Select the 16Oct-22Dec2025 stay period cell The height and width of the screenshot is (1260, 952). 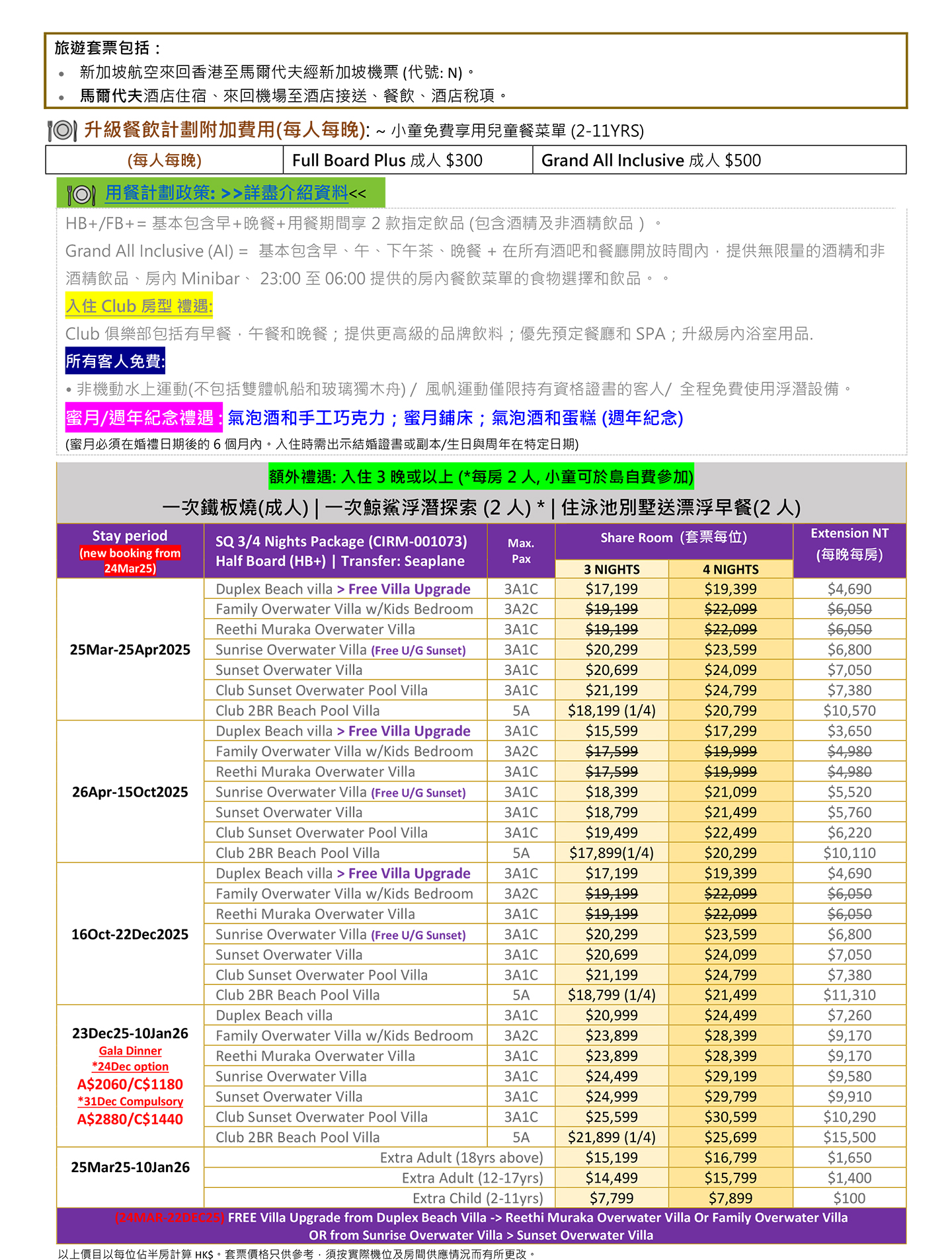pyautogui.click(x=130, y=934)
